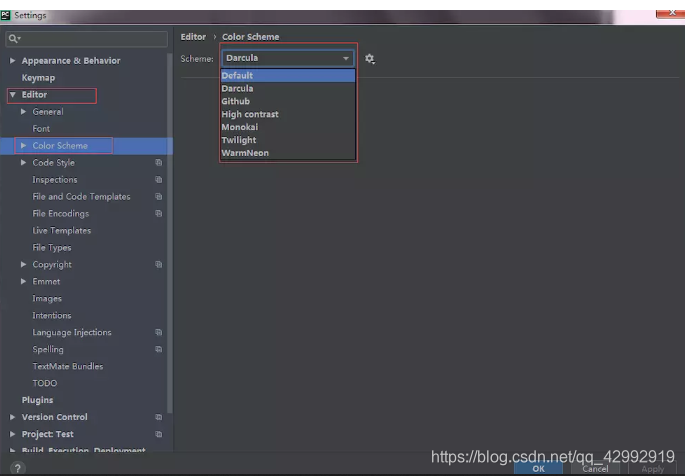685x476 pixels.
Task: Expand the Color Scheme node arrow
Action: pos(24,145)
